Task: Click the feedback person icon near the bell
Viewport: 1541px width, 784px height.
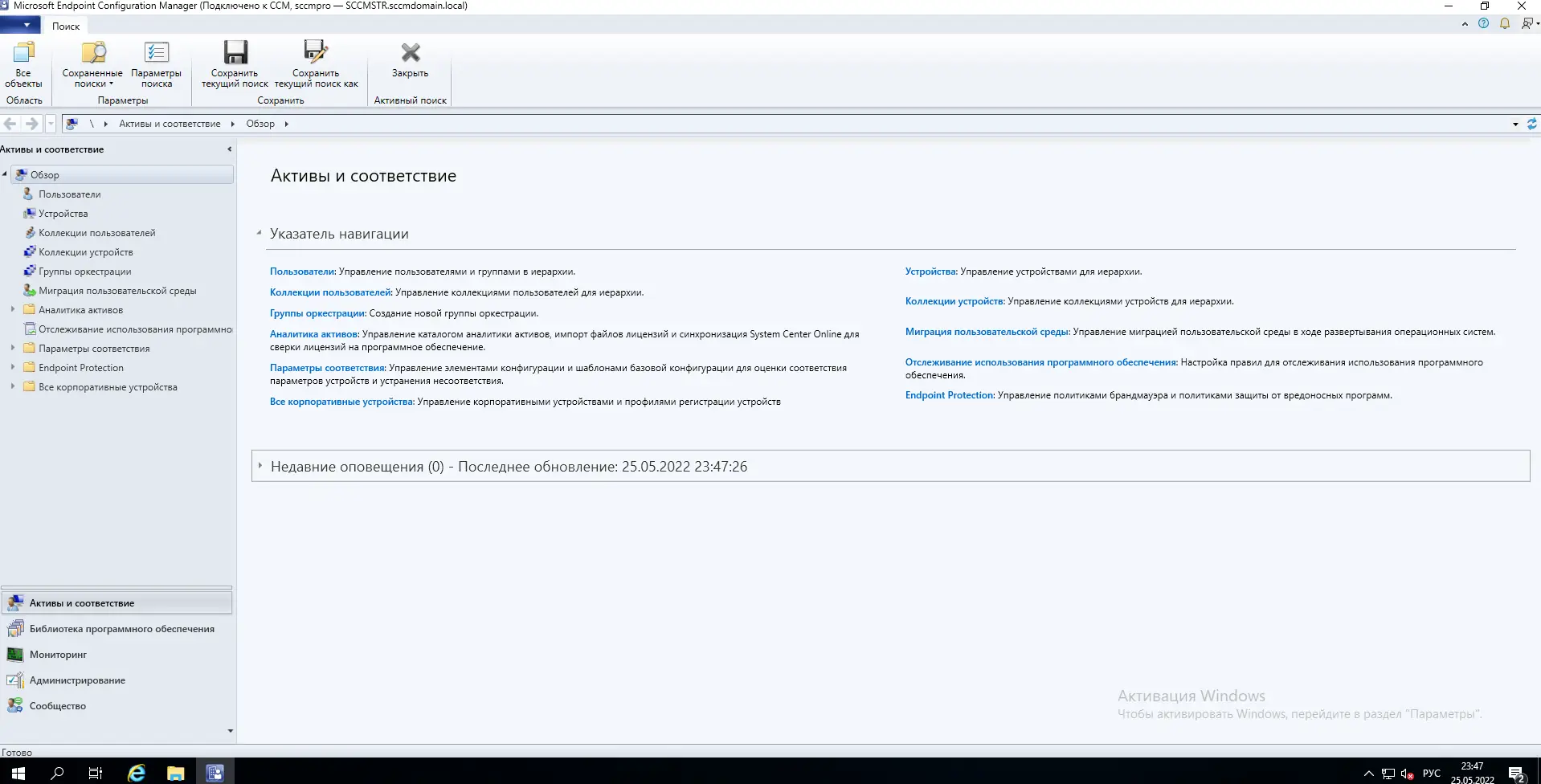Action: tap(1527, 24)
